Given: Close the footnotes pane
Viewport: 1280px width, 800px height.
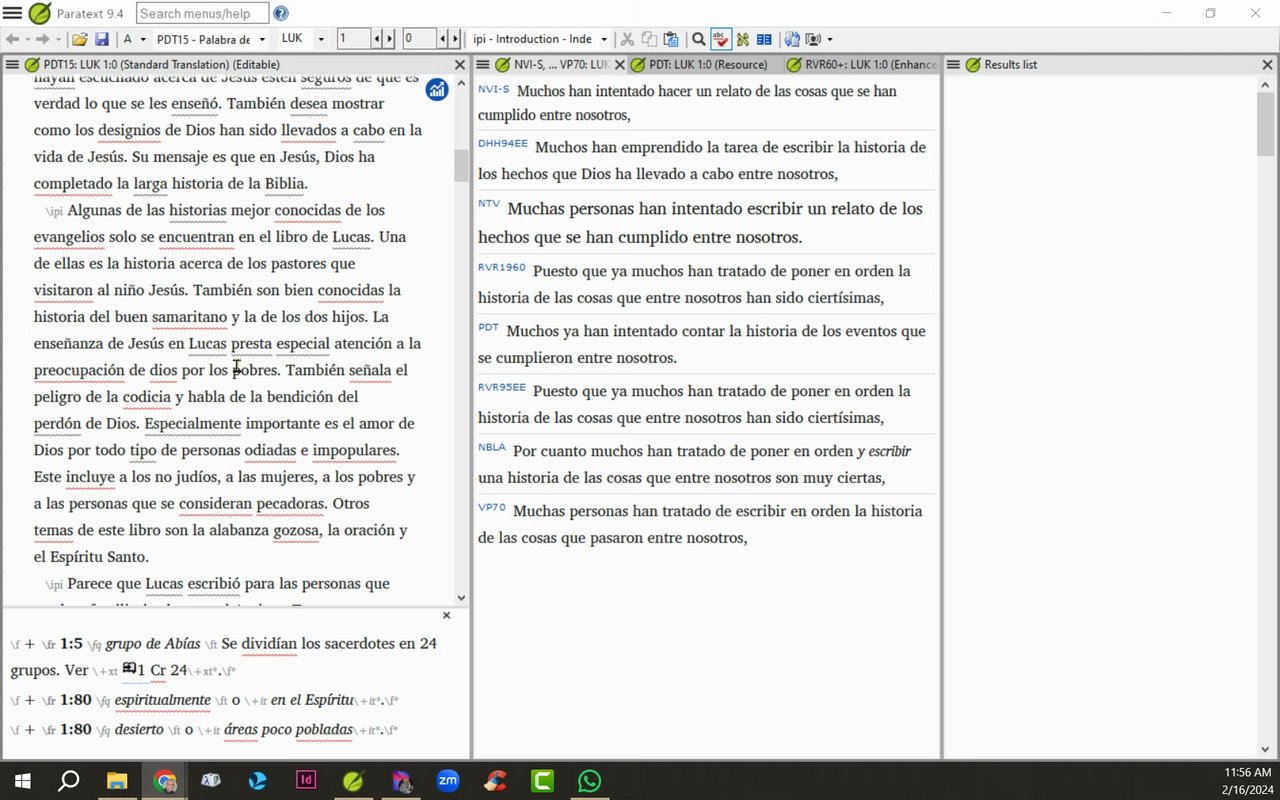Looking at the screenshot, I should [446, 615].
